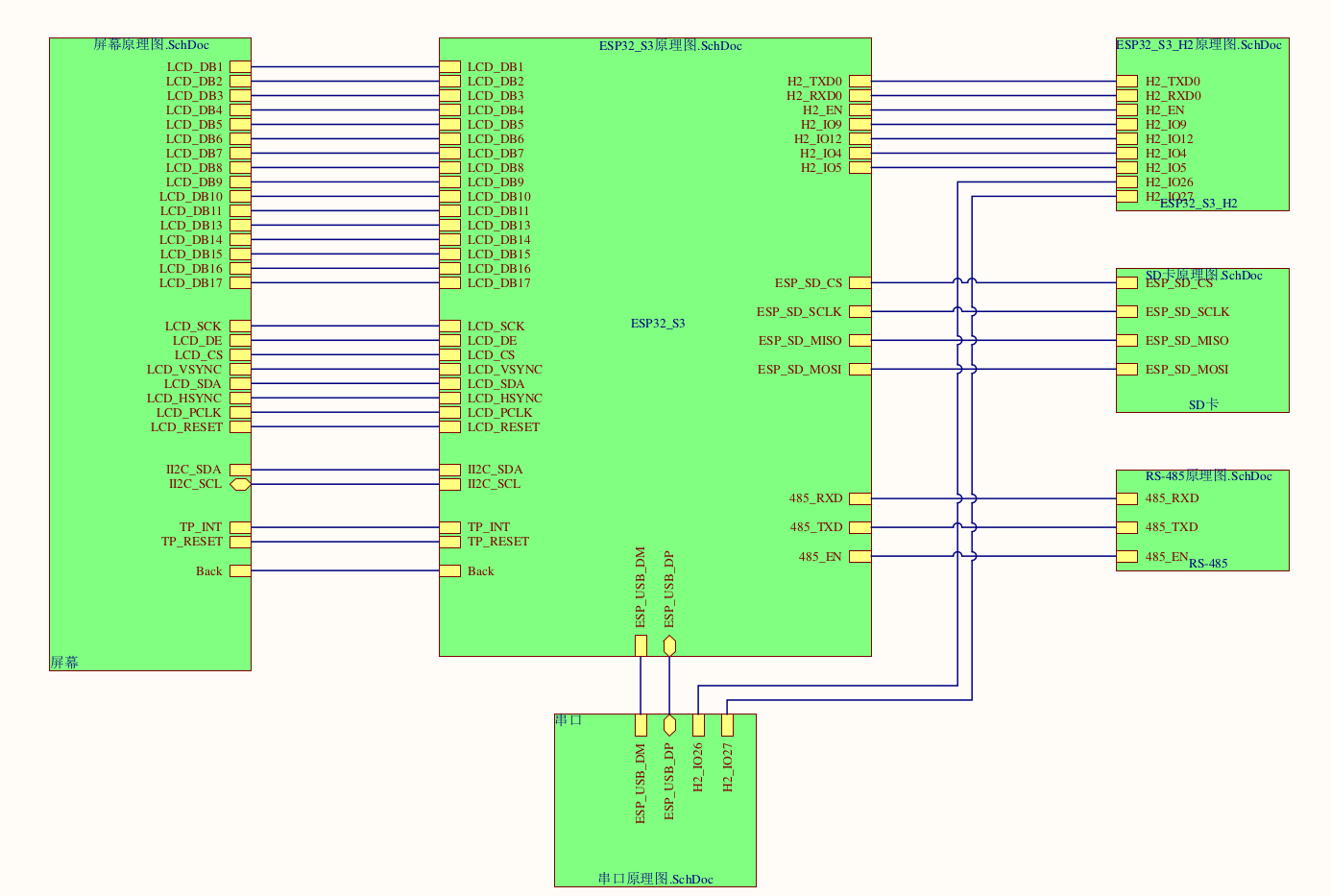Image resolution: width=1331 pixels, height=896 pixels.
Task: Select the ESP32_S3原理图.SchDoc title text
Action: tap(670, 45)
